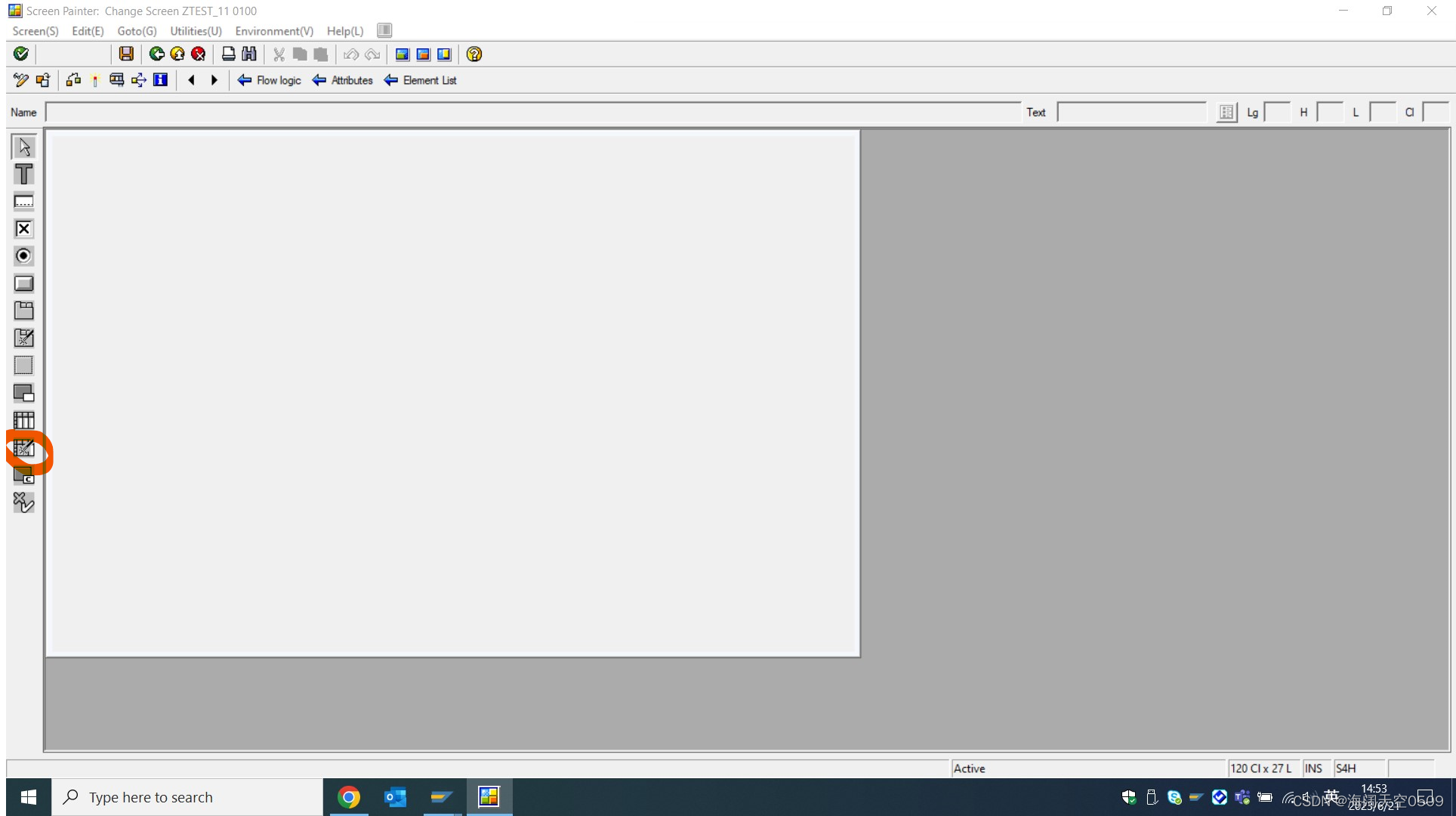Image resolution: width=1456 pixels, height=816 pixels.
Task: Pick the Input/Output field tool
Action: (23, 202)
